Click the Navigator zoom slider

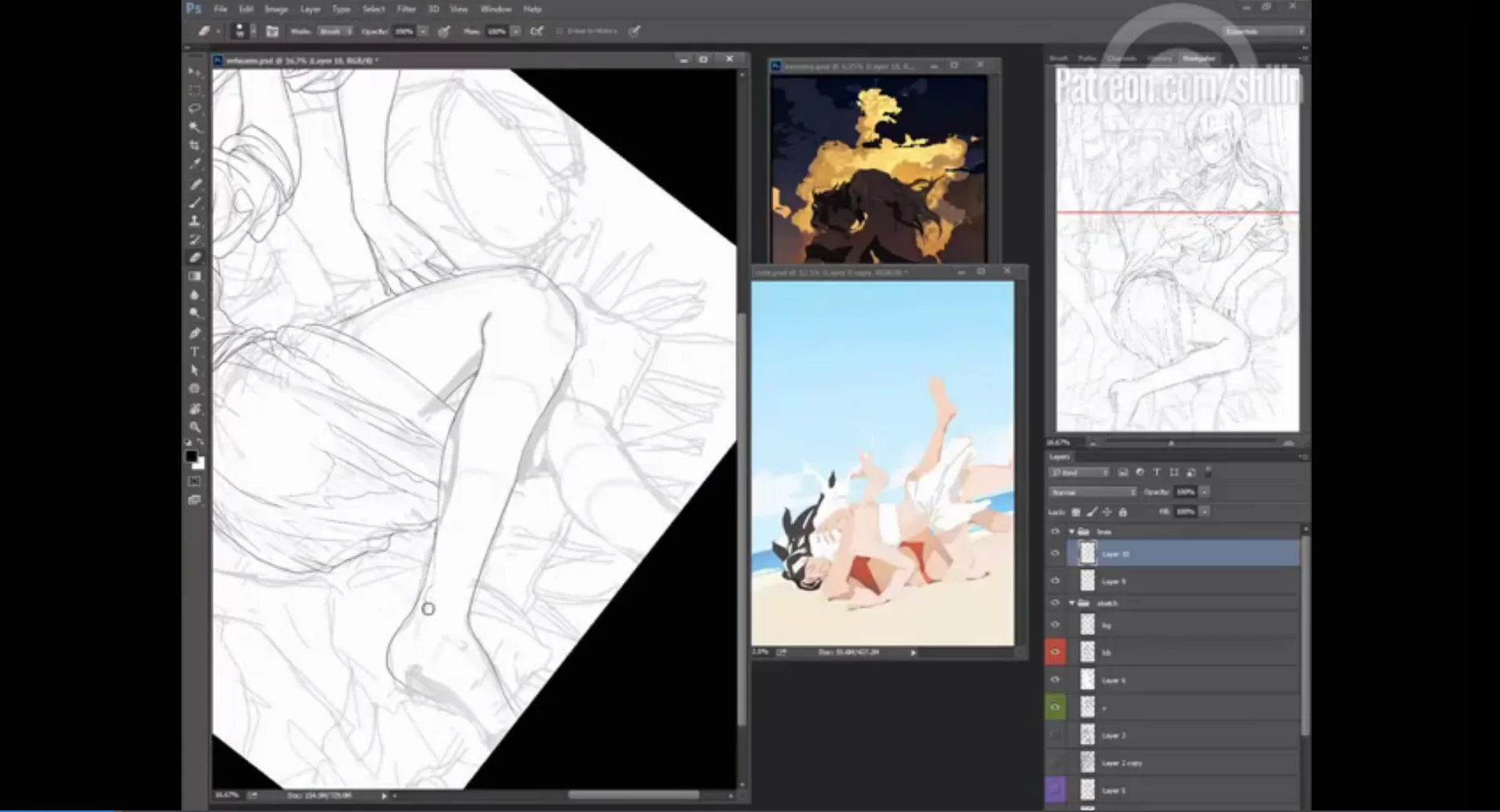pyautogui.click(x=1189, y=443)
